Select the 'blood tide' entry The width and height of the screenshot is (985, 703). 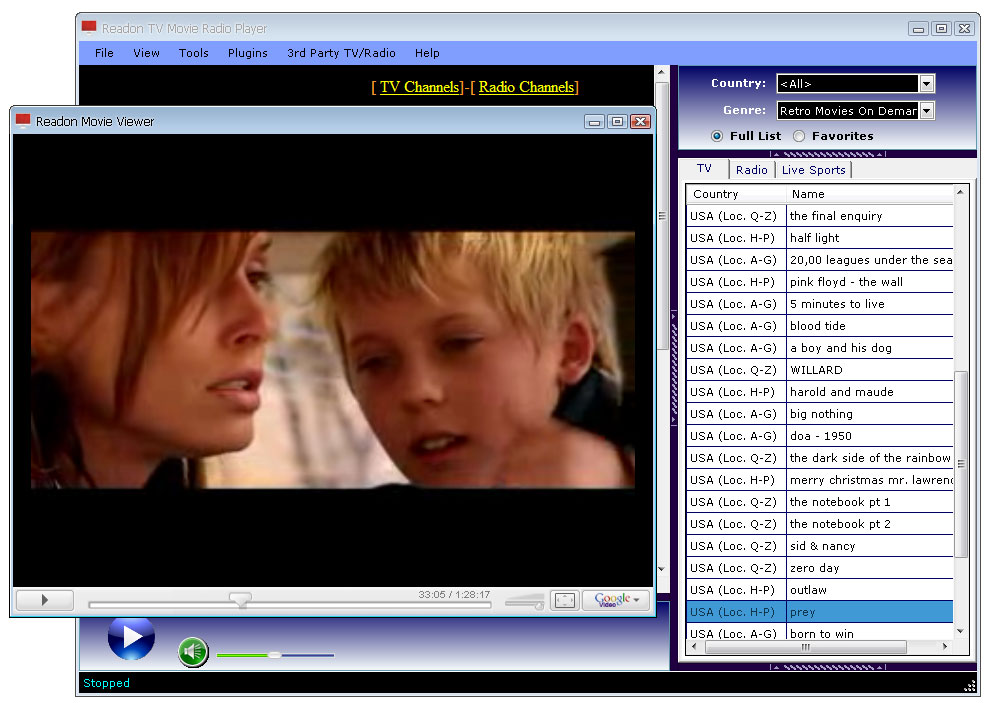(820, 326)
